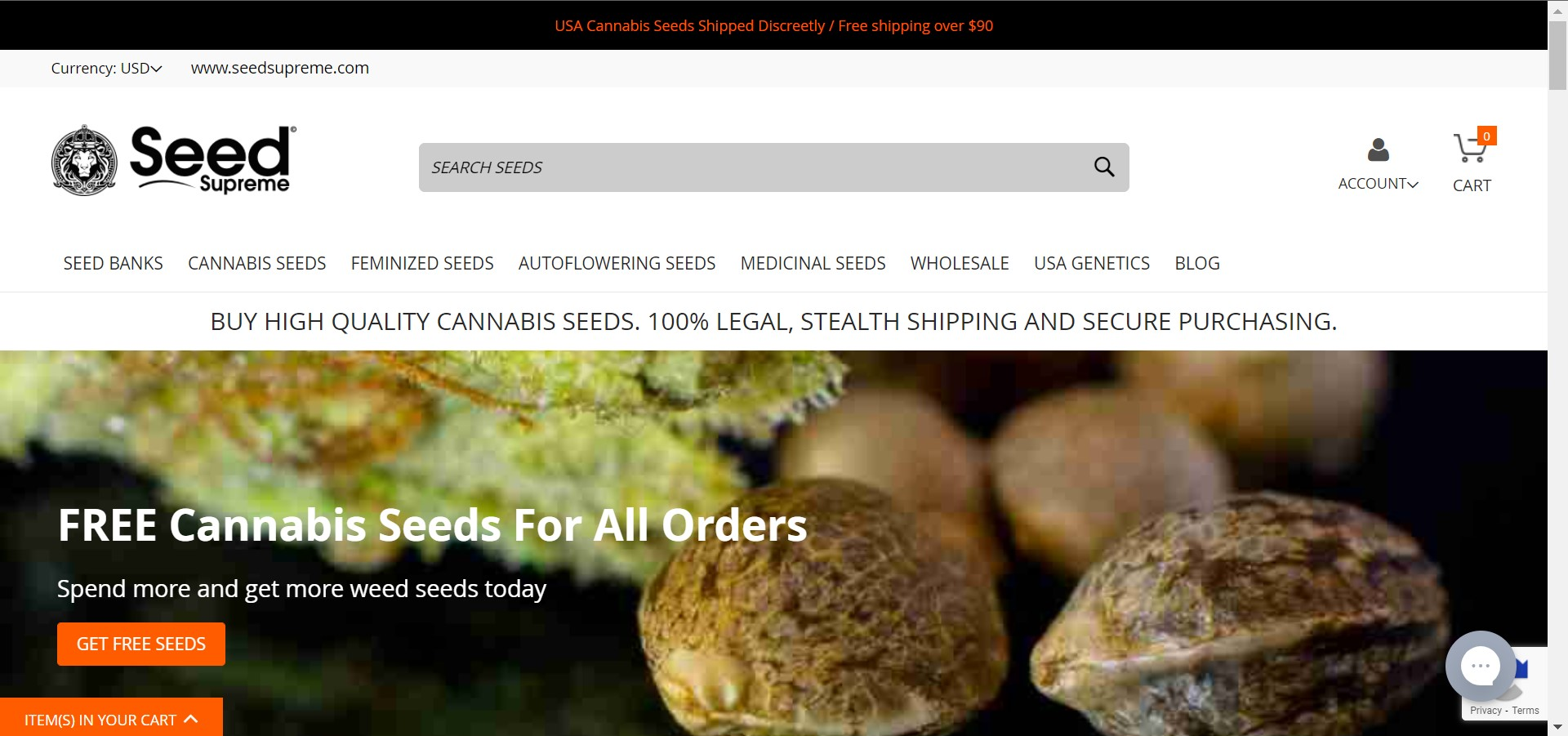Click the reCAPTCHA Terms link

tap(1525, 711)
